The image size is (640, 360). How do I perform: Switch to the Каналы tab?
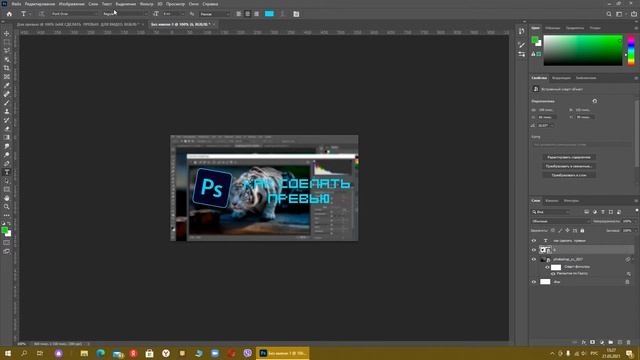tap(551, 200)
